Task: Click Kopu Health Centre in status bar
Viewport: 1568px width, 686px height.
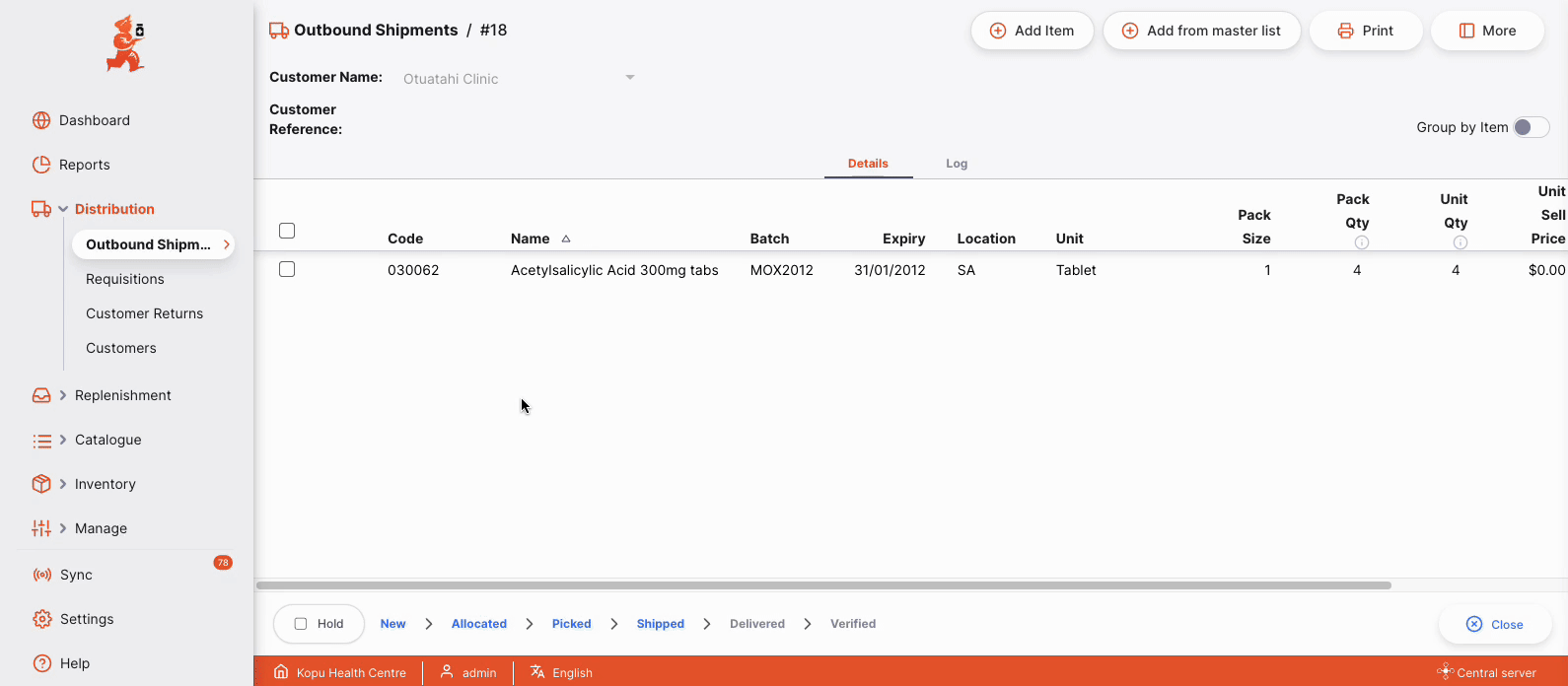Action: click(x=351, y=672)
